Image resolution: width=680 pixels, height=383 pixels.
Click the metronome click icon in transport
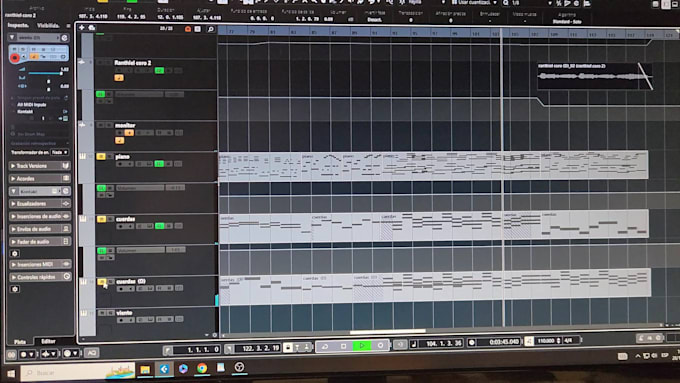tap(529, 341)
